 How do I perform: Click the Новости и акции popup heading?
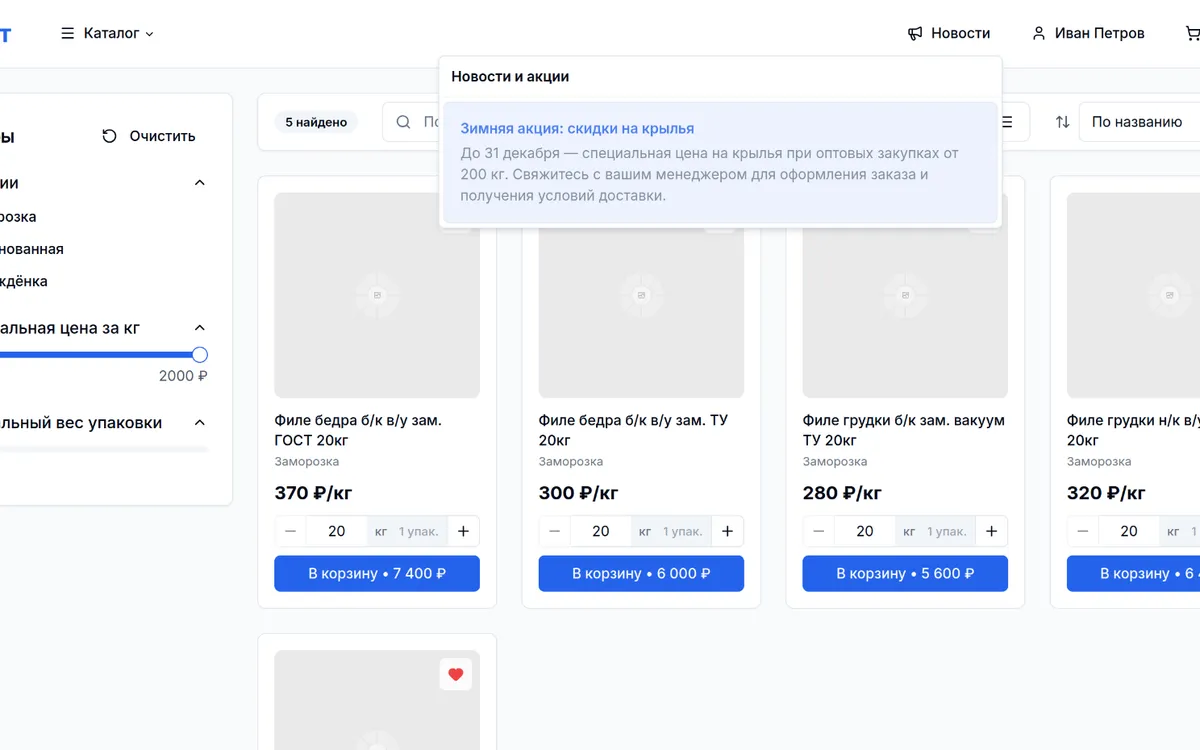click(x=510, y=76)
